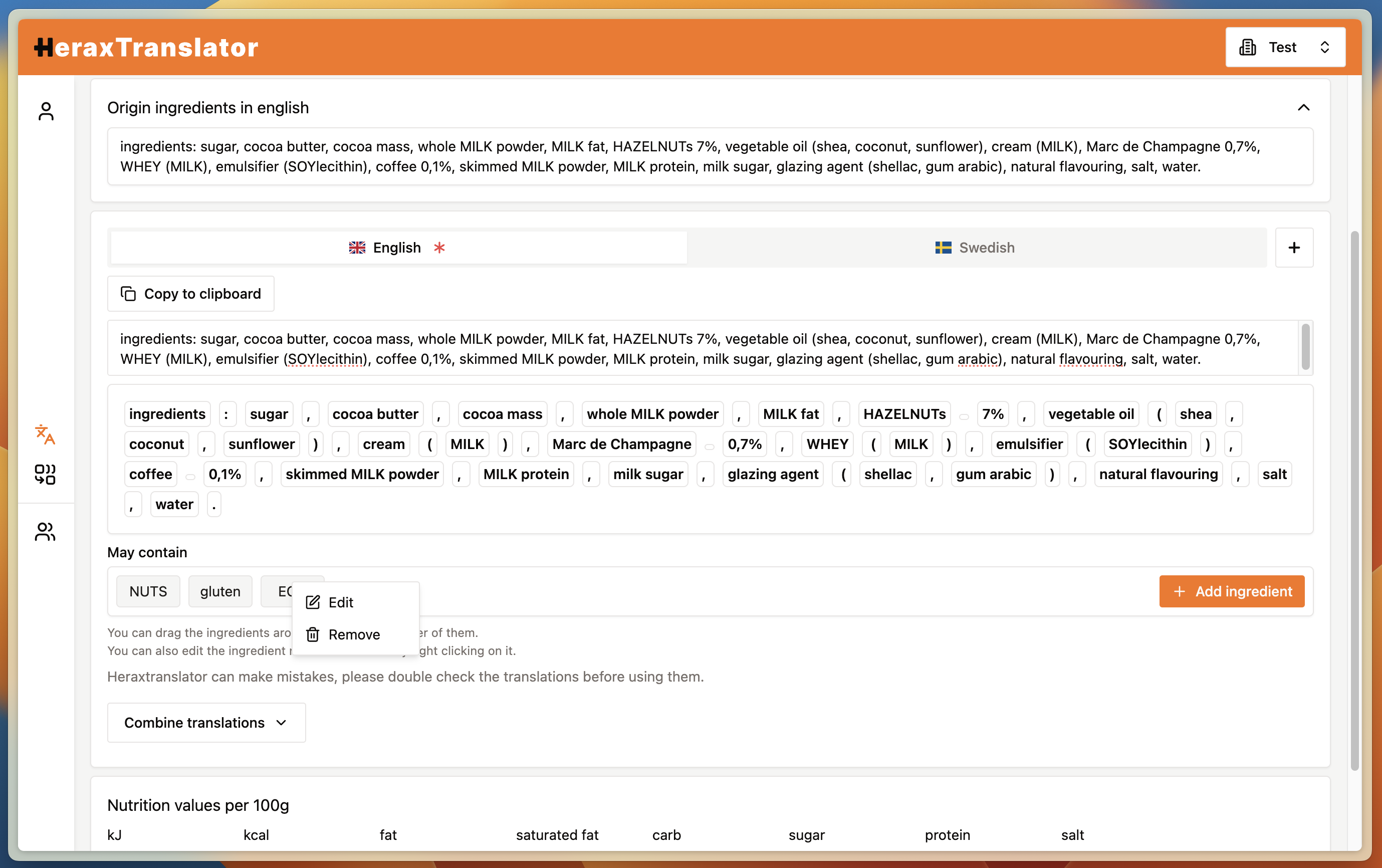This screenshot has height=868, width=1382.
Task: Click the Copy to clipboard button
Action: (x=191, y=293)
